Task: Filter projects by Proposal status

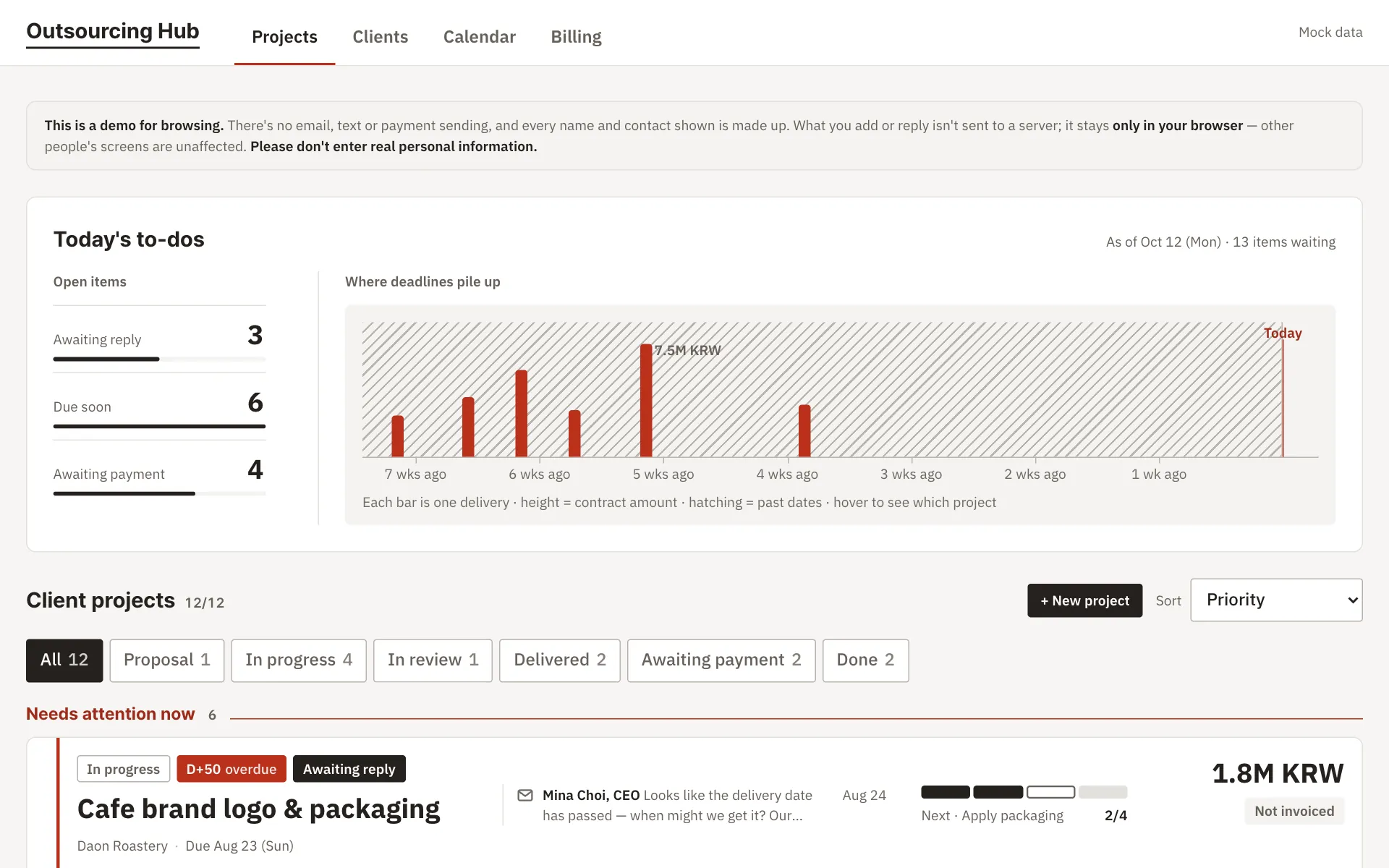Action: [x=167, y=660]
